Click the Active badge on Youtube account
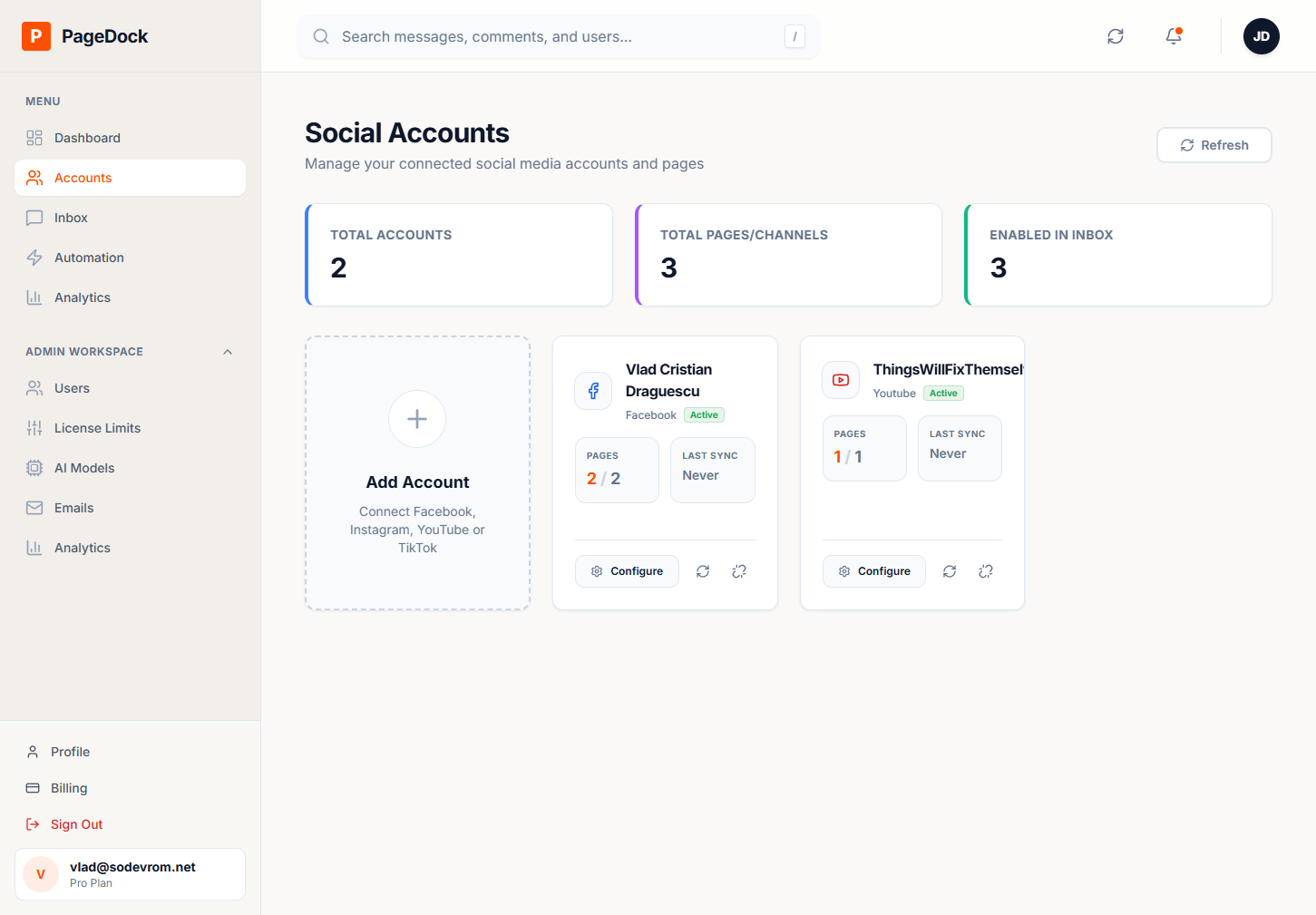The width and height of the screenshot is (1316, 915). (943, 394)
